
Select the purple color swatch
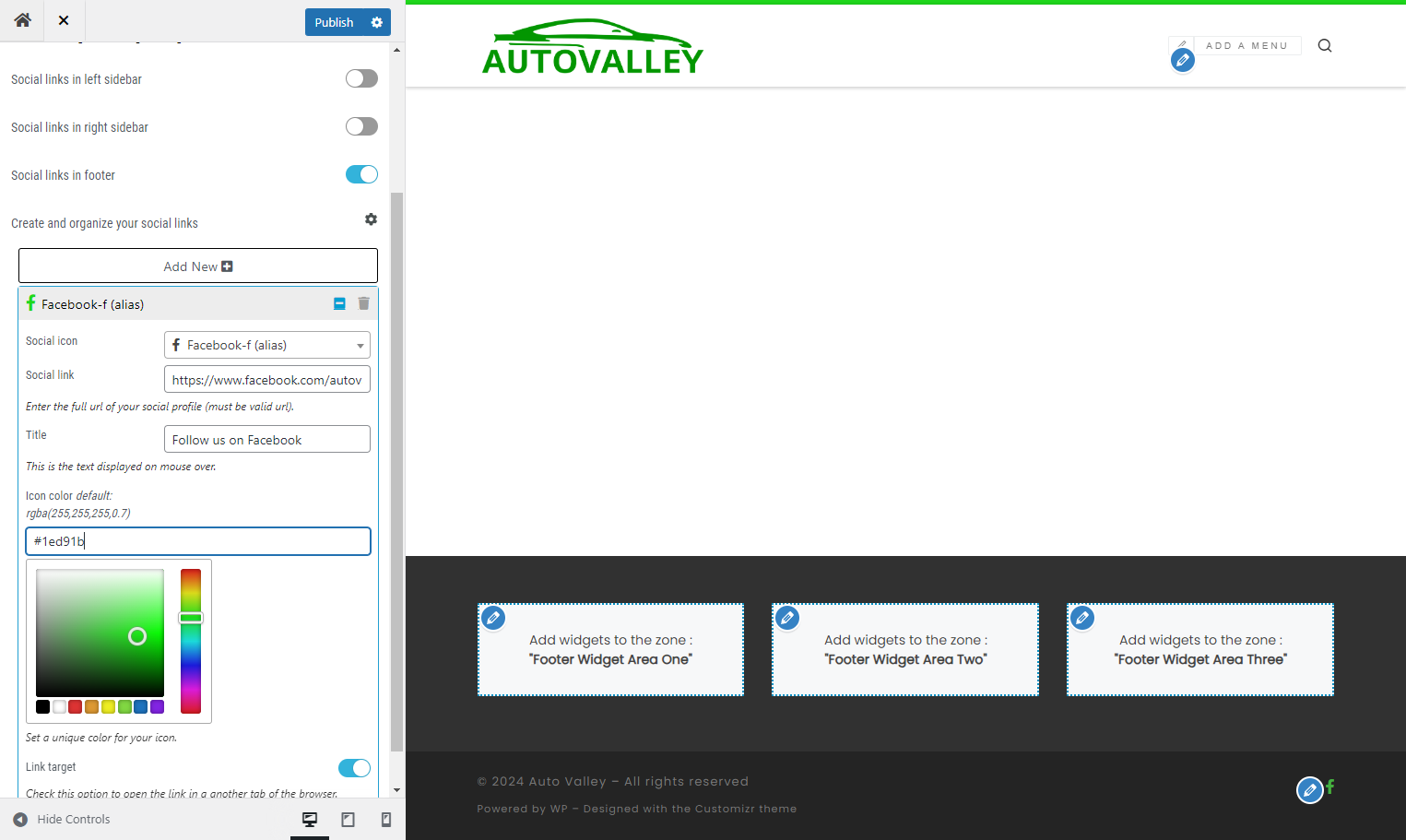(x=157, y=706)
